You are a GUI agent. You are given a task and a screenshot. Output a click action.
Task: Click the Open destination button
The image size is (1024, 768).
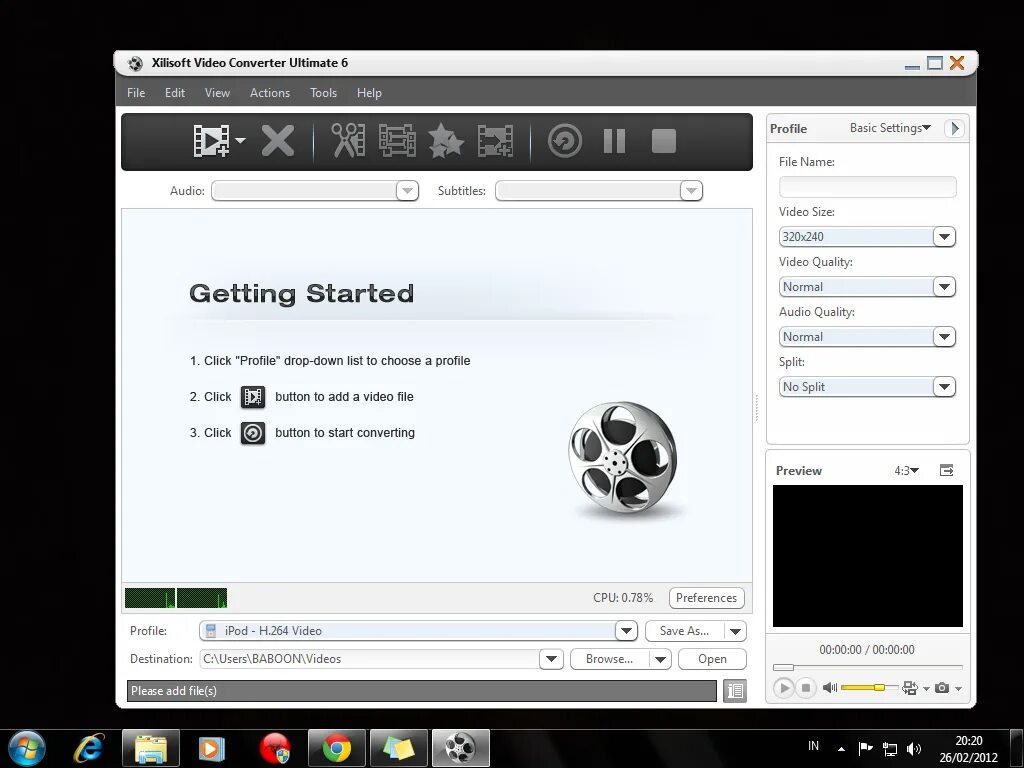[x=712, y=659]
